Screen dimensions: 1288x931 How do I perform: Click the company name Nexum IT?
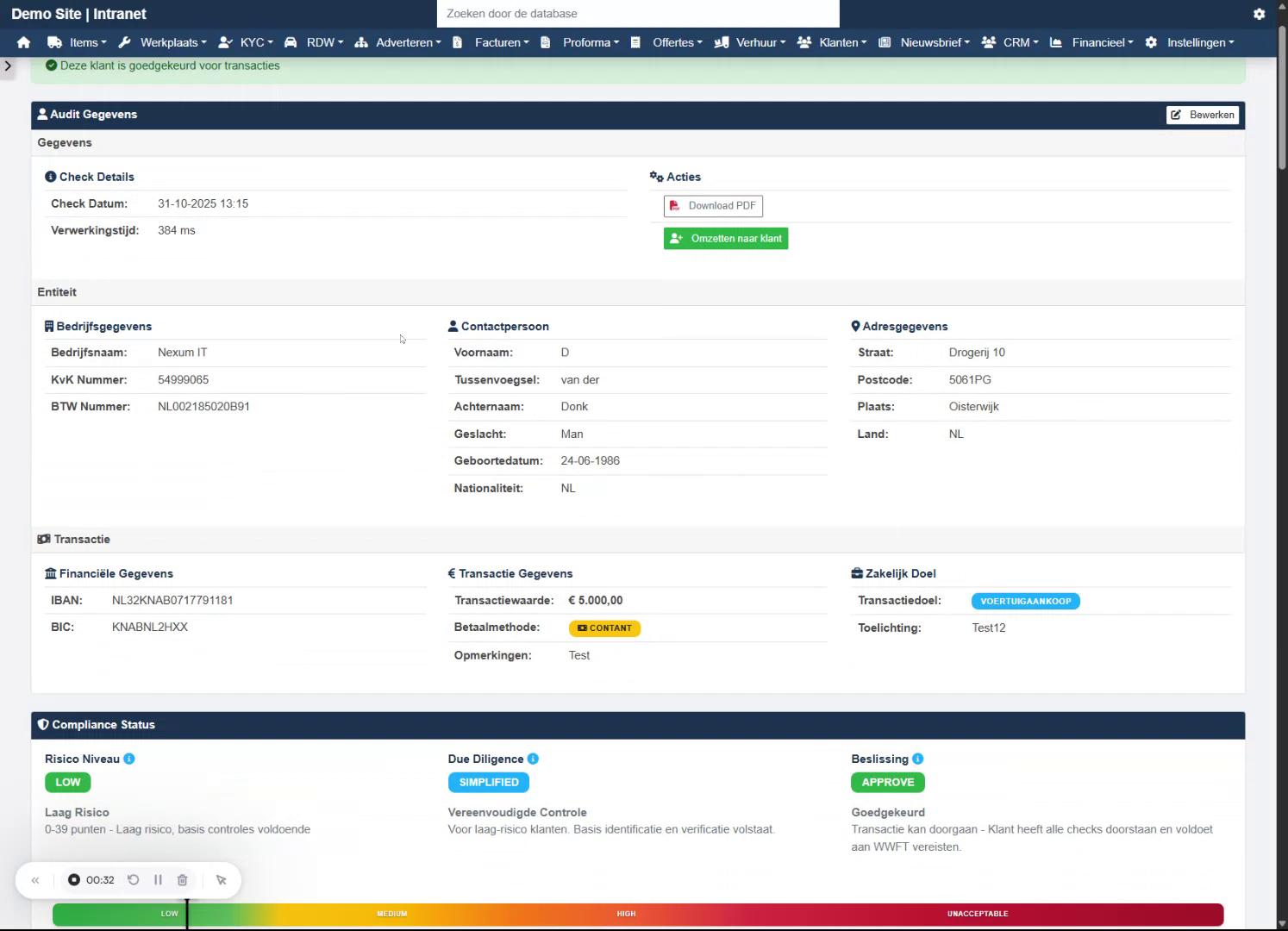(182, 352)
